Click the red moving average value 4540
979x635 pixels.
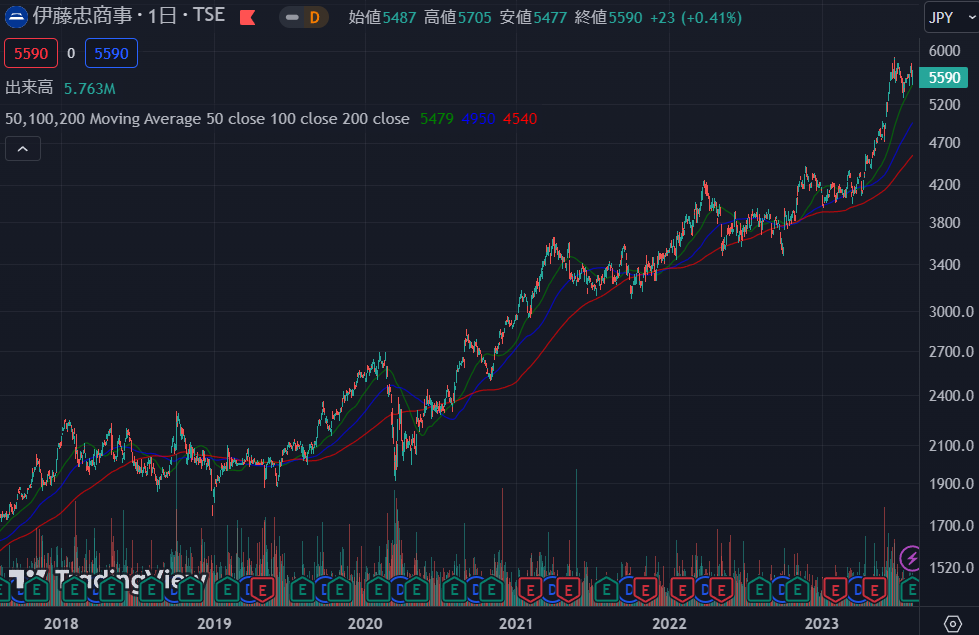pos(520,119)
